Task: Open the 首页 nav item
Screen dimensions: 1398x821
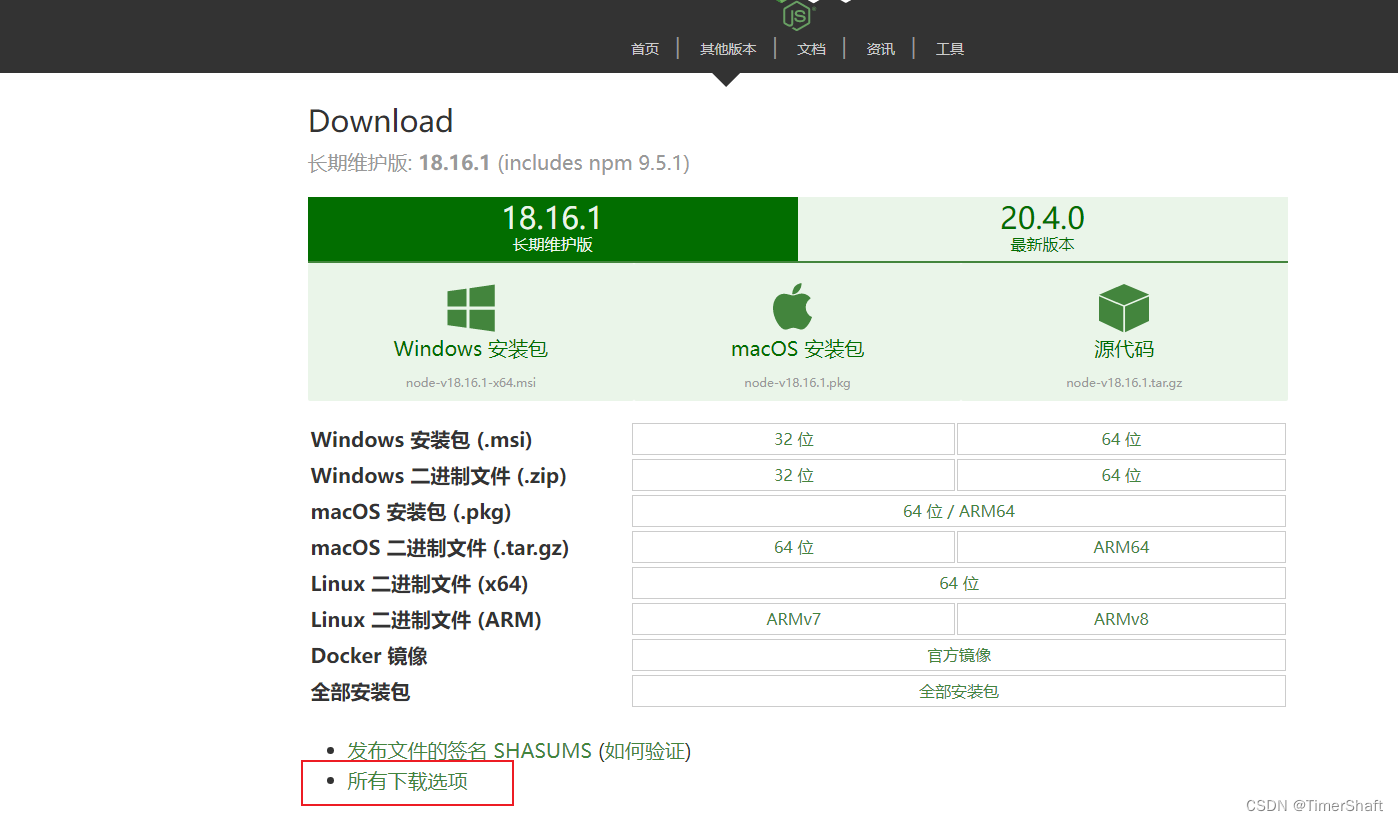Action: point(645,49)
